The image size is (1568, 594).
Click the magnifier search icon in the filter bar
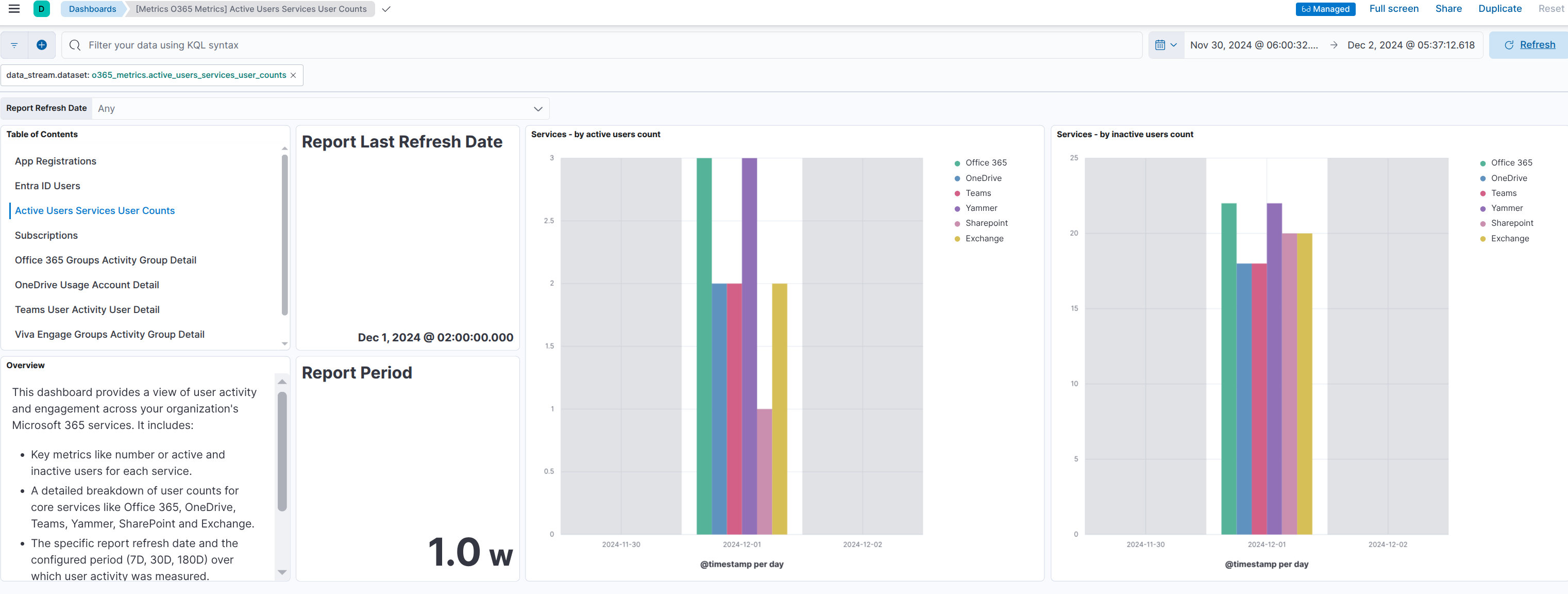(x=74, y=44)
